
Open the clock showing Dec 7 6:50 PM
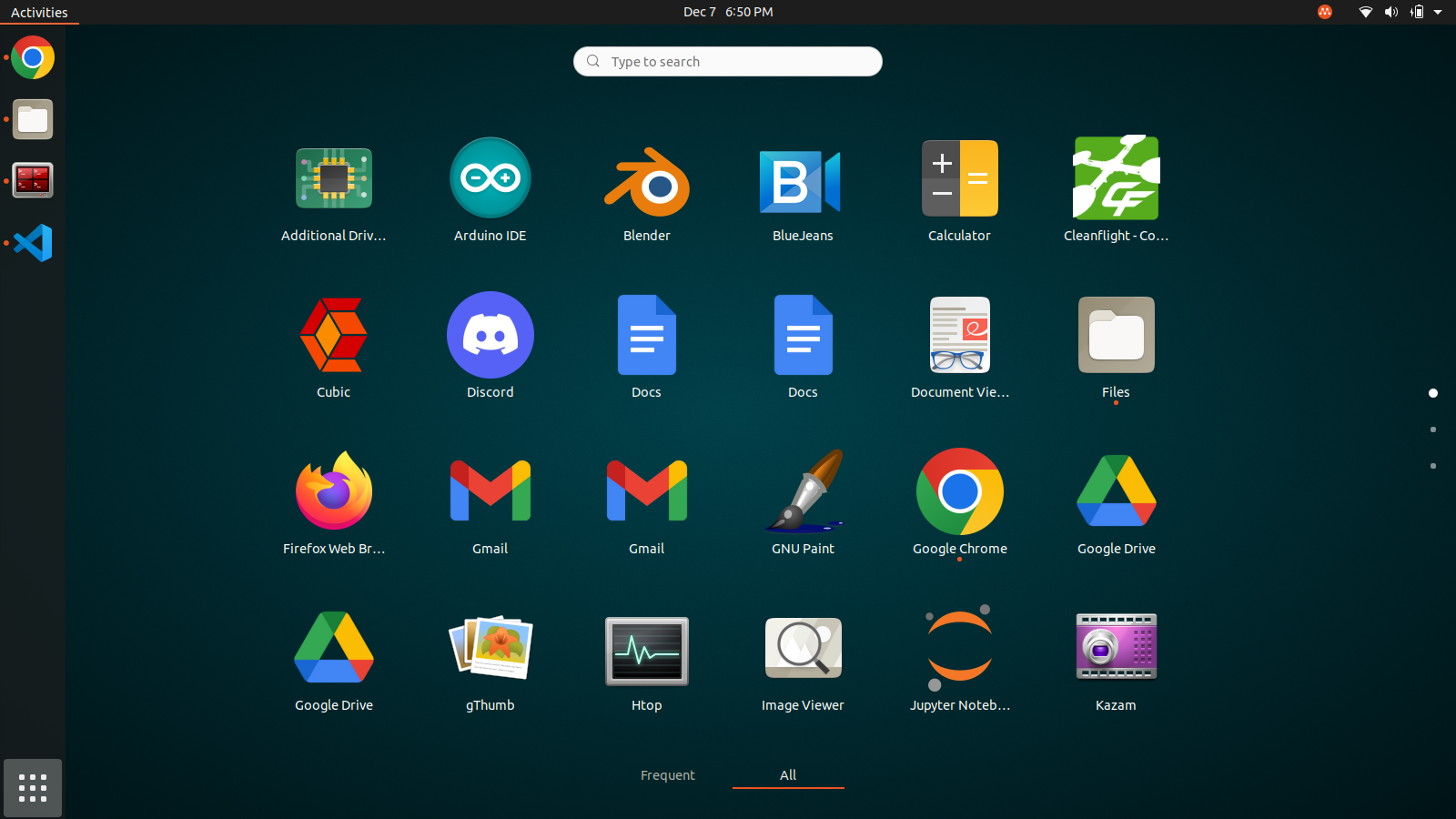(728, 12)
